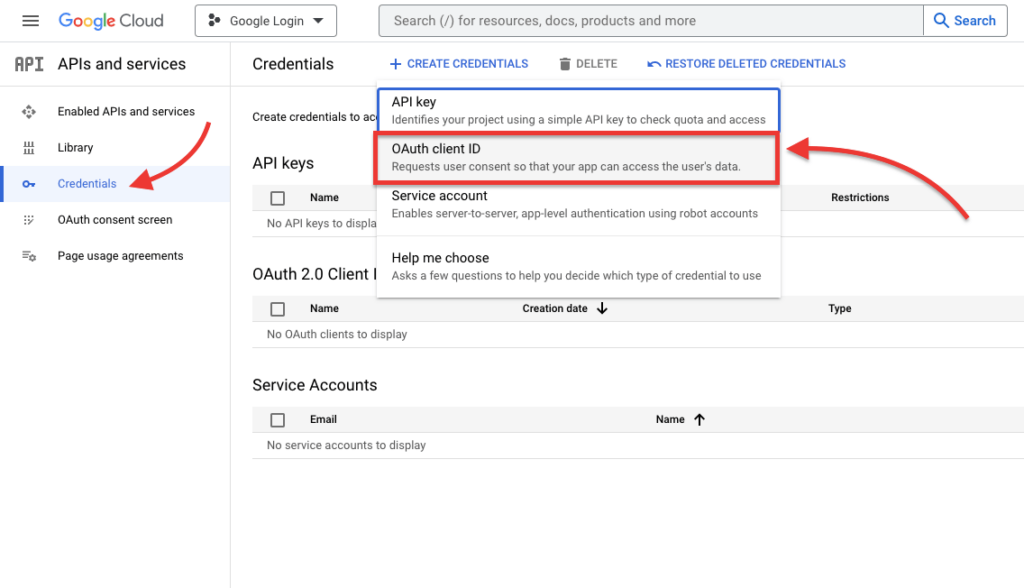Choose Service account option

click(x=579, y=204)
